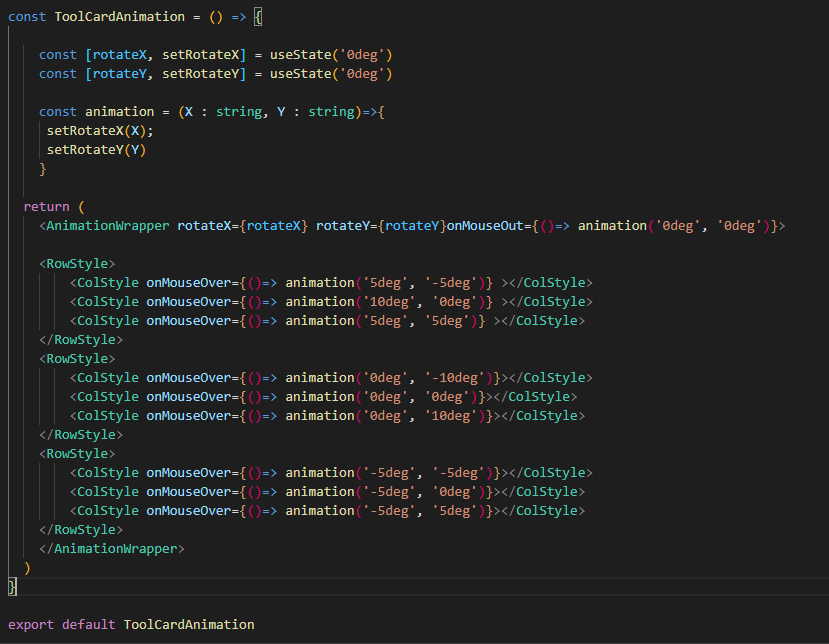The height and width of the screenshot is (644, 829).
Task: Click the ColStyle line with '-5deg', '5deg'
Action: pyautogui.click(x=327, y=511)
